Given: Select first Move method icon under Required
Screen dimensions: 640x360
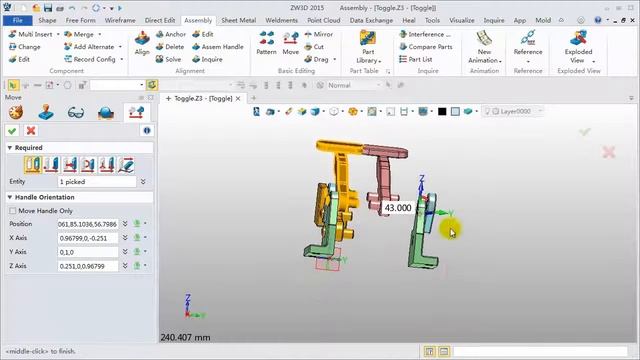Looking at the screenshot, I should coord(32,164).
